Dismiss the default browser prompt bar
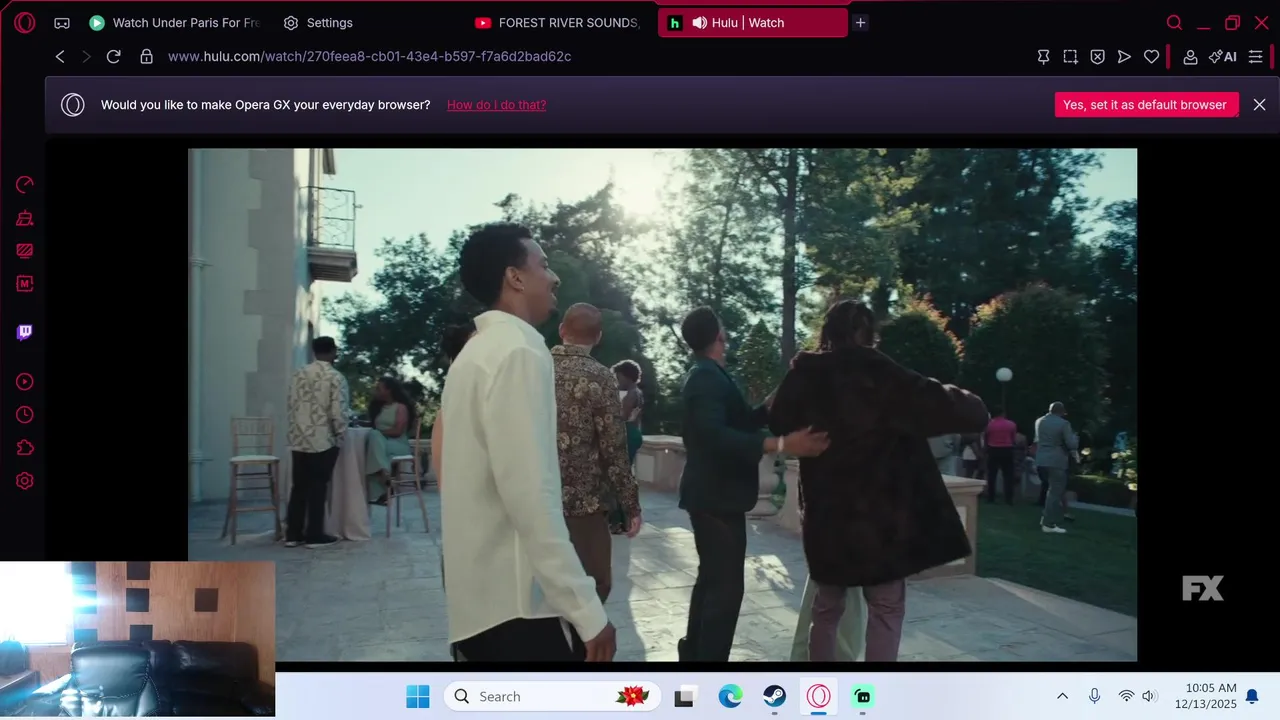 pyautogui.click(x=1259, y=105)
